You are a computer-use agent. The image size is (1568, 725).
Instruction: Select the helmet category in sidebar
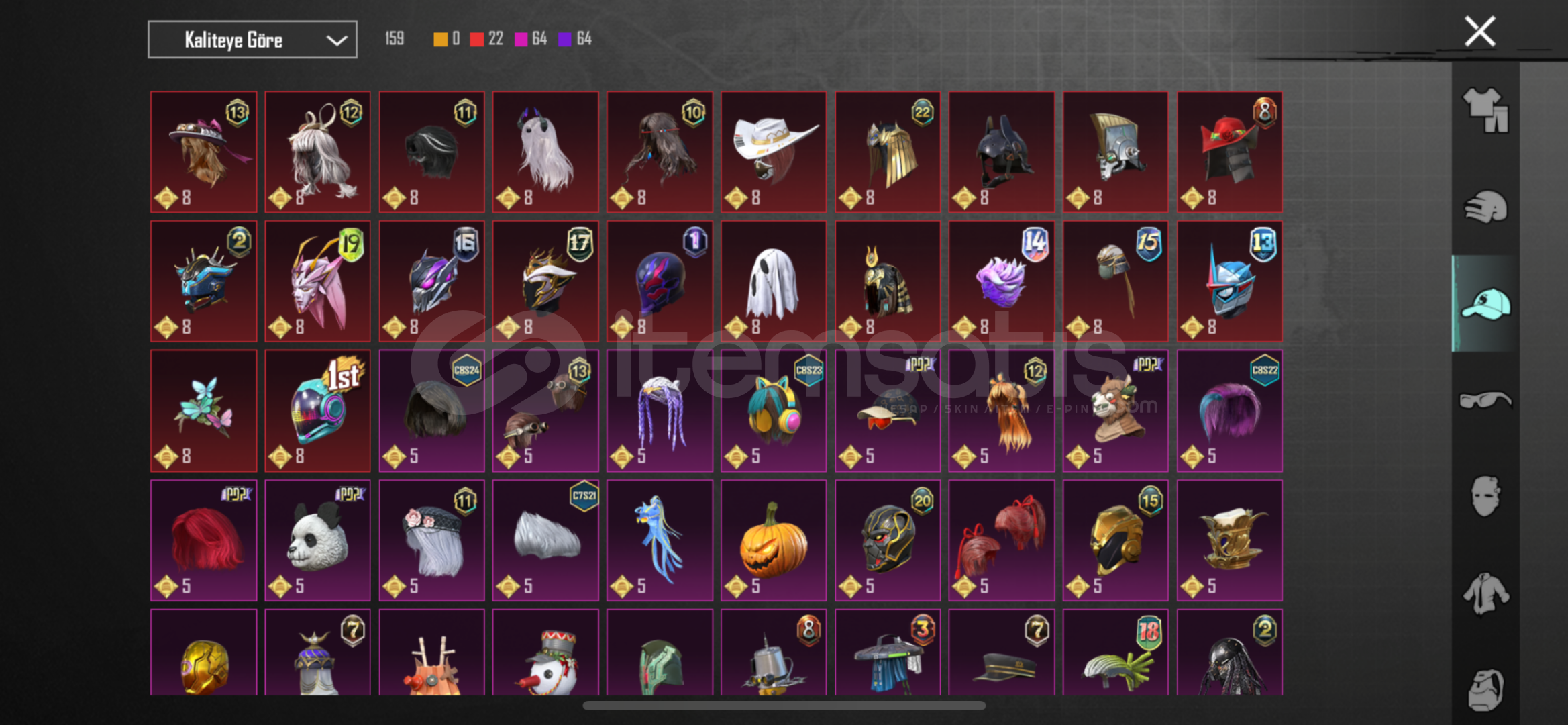(x=1485, y=207)
